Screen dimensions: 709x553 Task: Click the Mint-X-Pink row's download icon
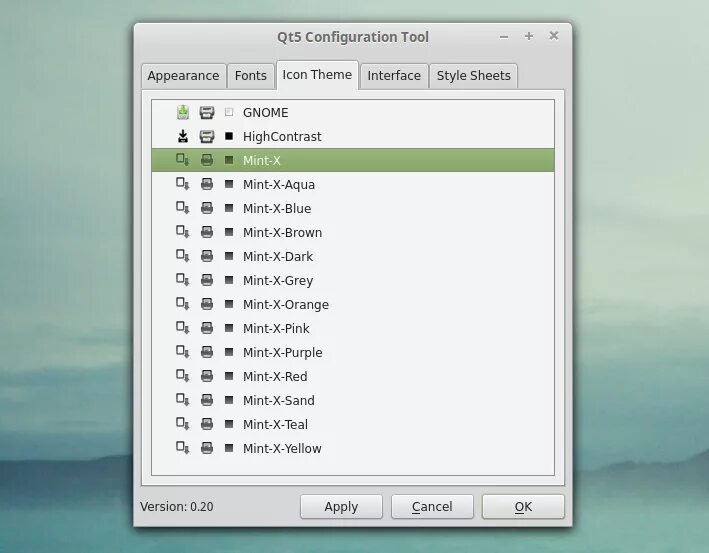click(x=183, y=327)
